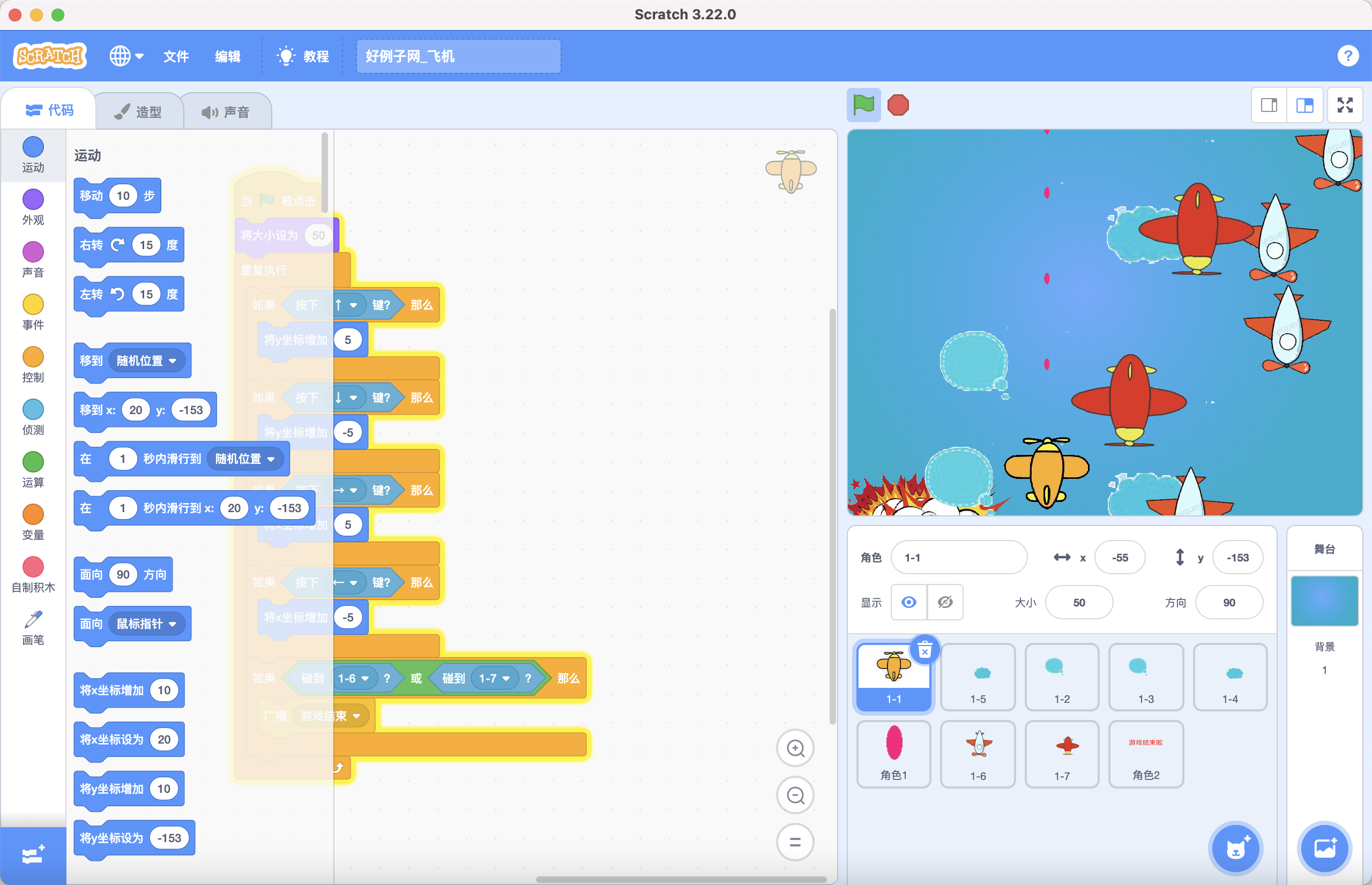This screenshot has width=1372, height=885.
Task: Edit the sprite name field 1-1
Action: pos(959,558)
